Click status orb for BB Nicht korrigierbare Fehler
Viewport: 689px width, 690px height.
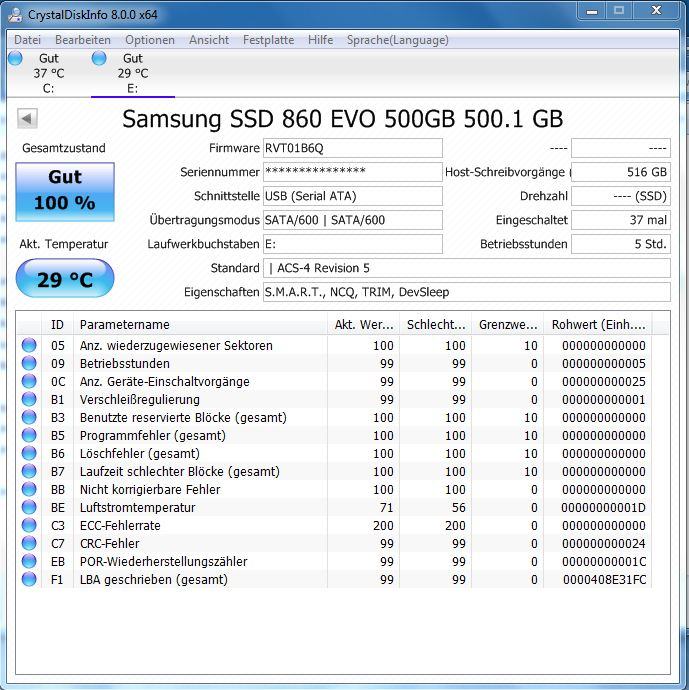pos(29,489)
